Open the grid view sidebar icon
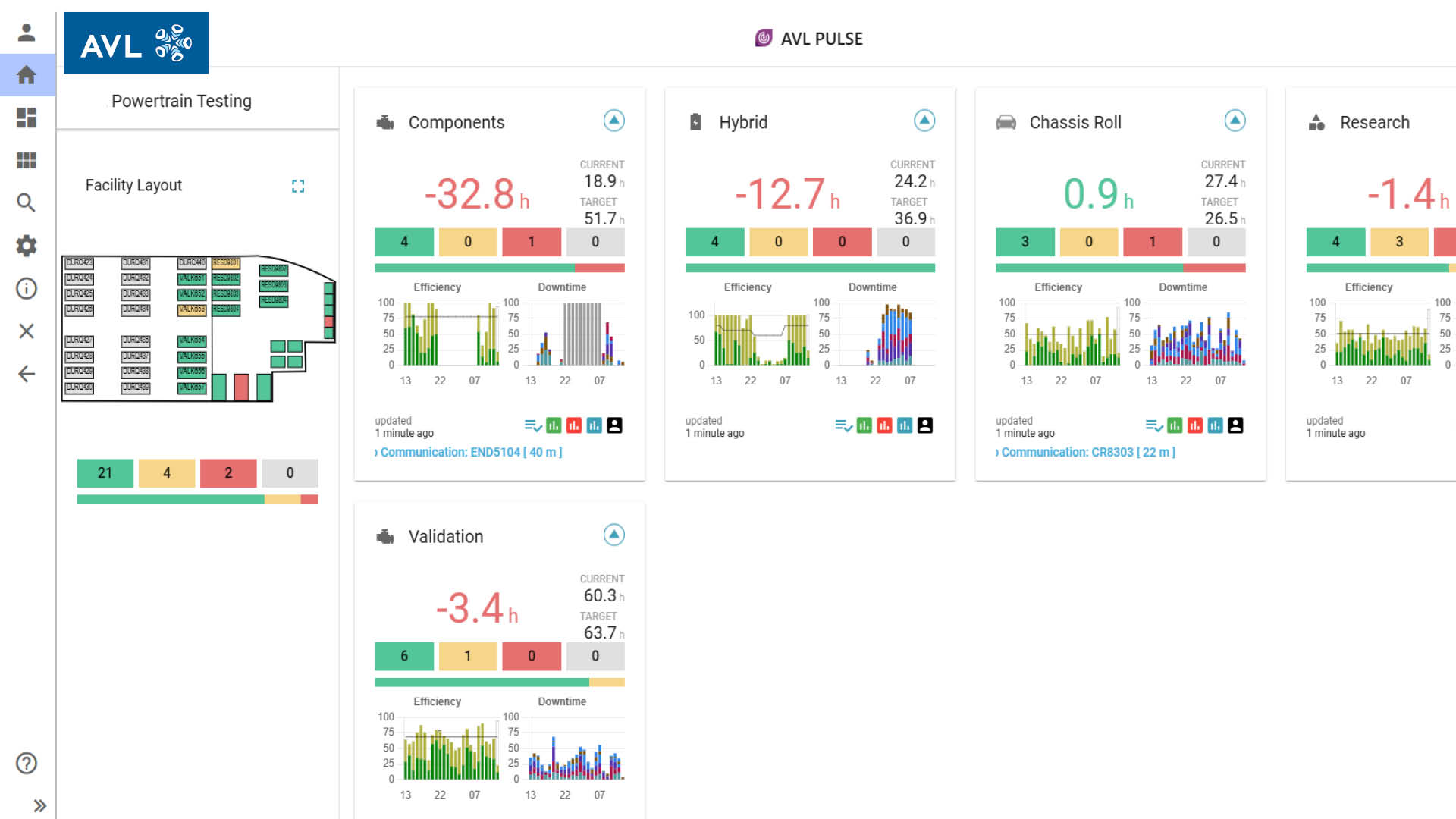1456x819 pixels. (x=27, y=160)
